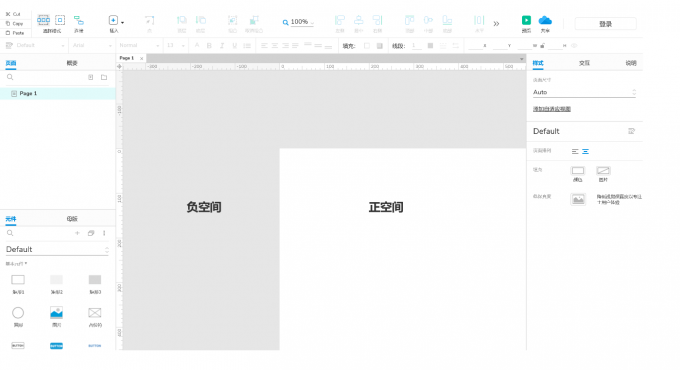Image resolution: width=680 pixels, height=370 pixels.
Task: Click the add page icon
Action: click(x=91, y=77)
